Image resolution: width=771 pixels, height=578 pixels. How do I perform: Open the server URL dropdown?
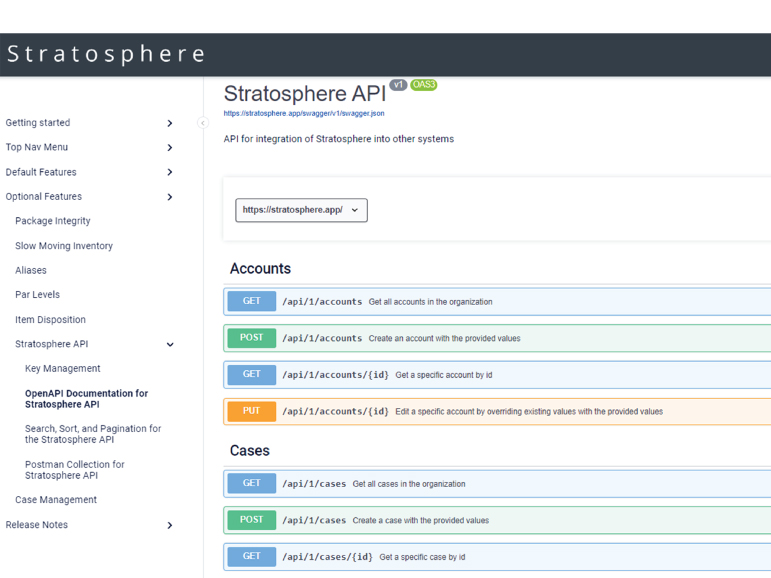(301, 210)
